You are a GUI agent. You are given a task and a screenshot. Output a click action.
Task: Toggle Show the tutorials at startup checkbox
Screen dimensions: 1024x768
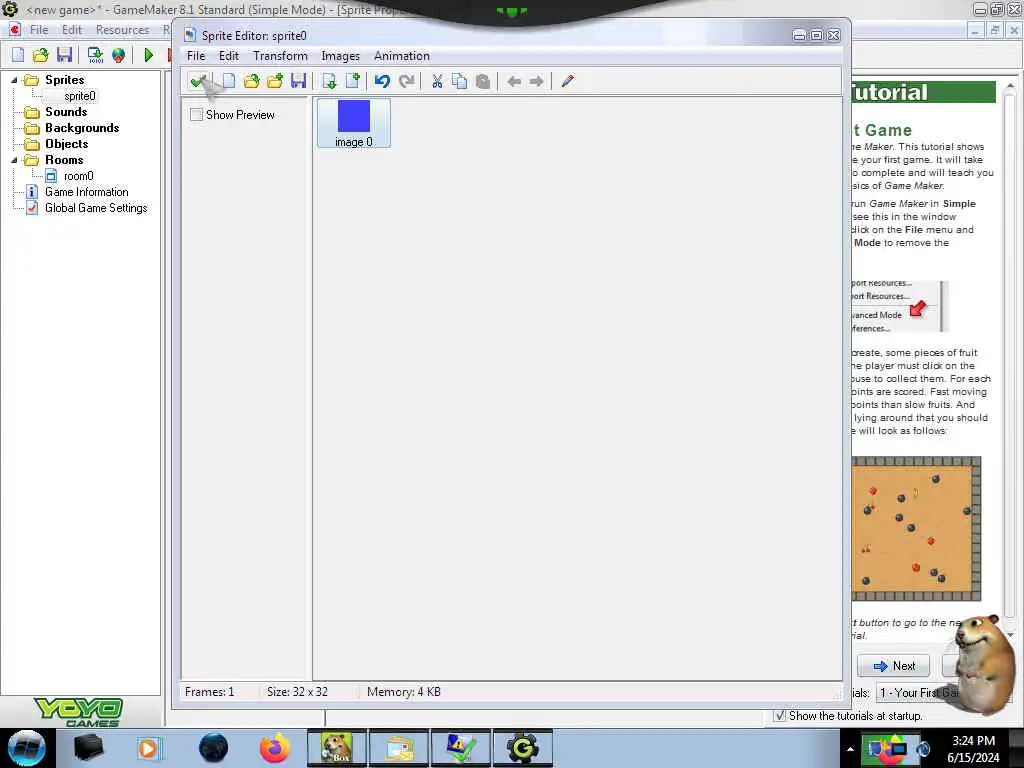pos(779,716)
